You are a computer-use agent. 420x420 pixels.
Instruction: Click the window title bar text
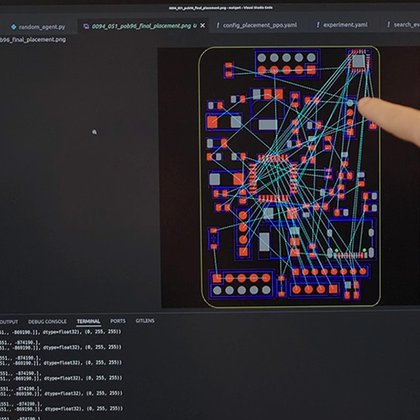click(221, 7)
